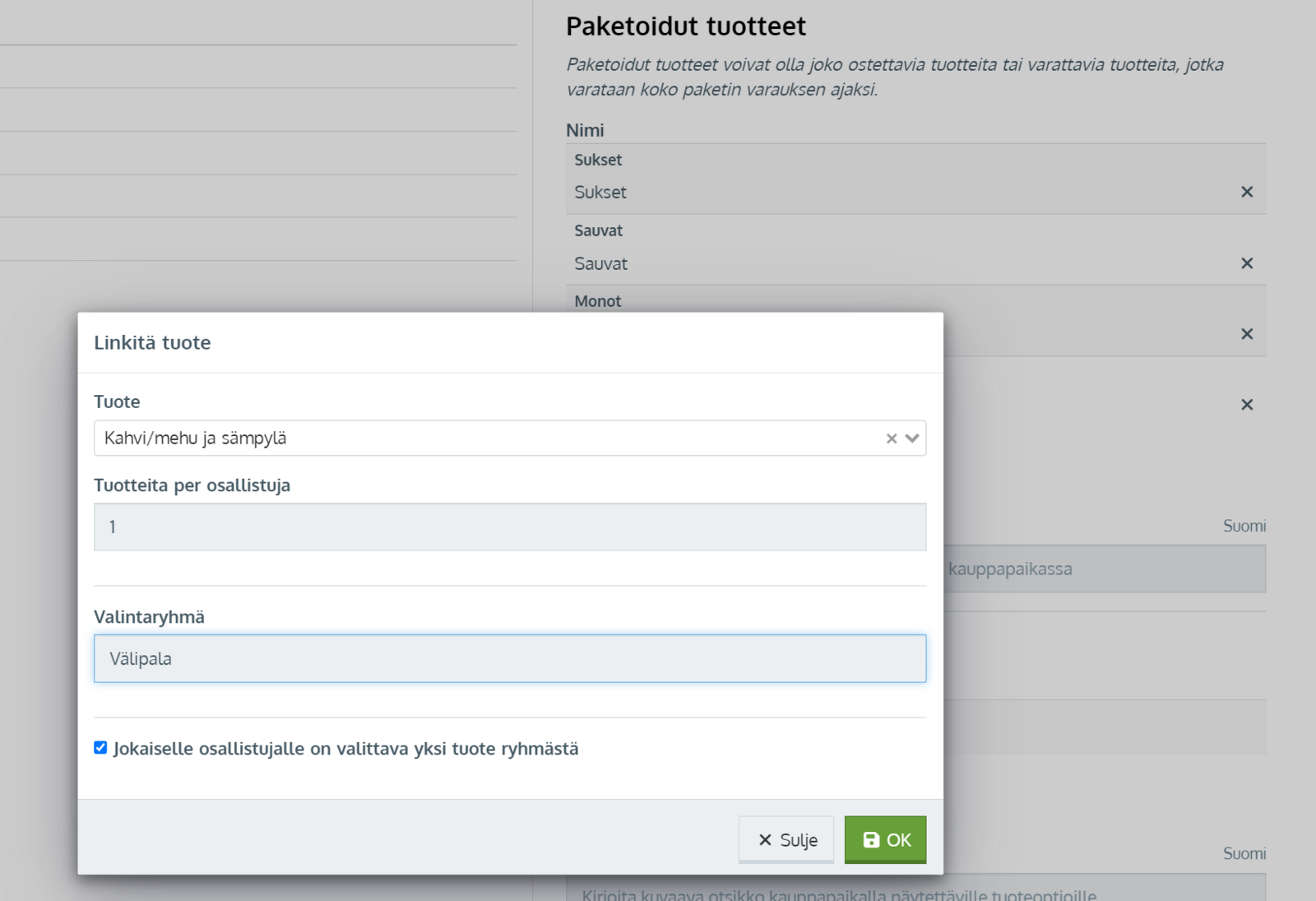Screen dimensions: 1316x901
Task: Click the Monot product heading
Action: [x=598, y=301]
